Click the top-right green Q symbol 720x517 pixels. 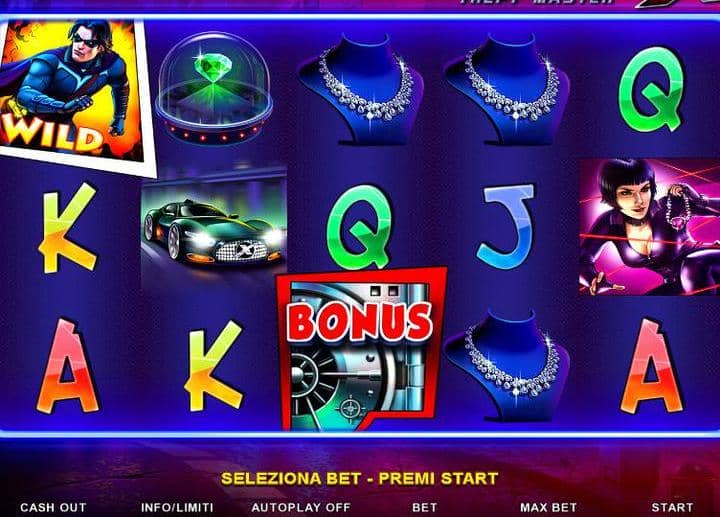point(651,89)
